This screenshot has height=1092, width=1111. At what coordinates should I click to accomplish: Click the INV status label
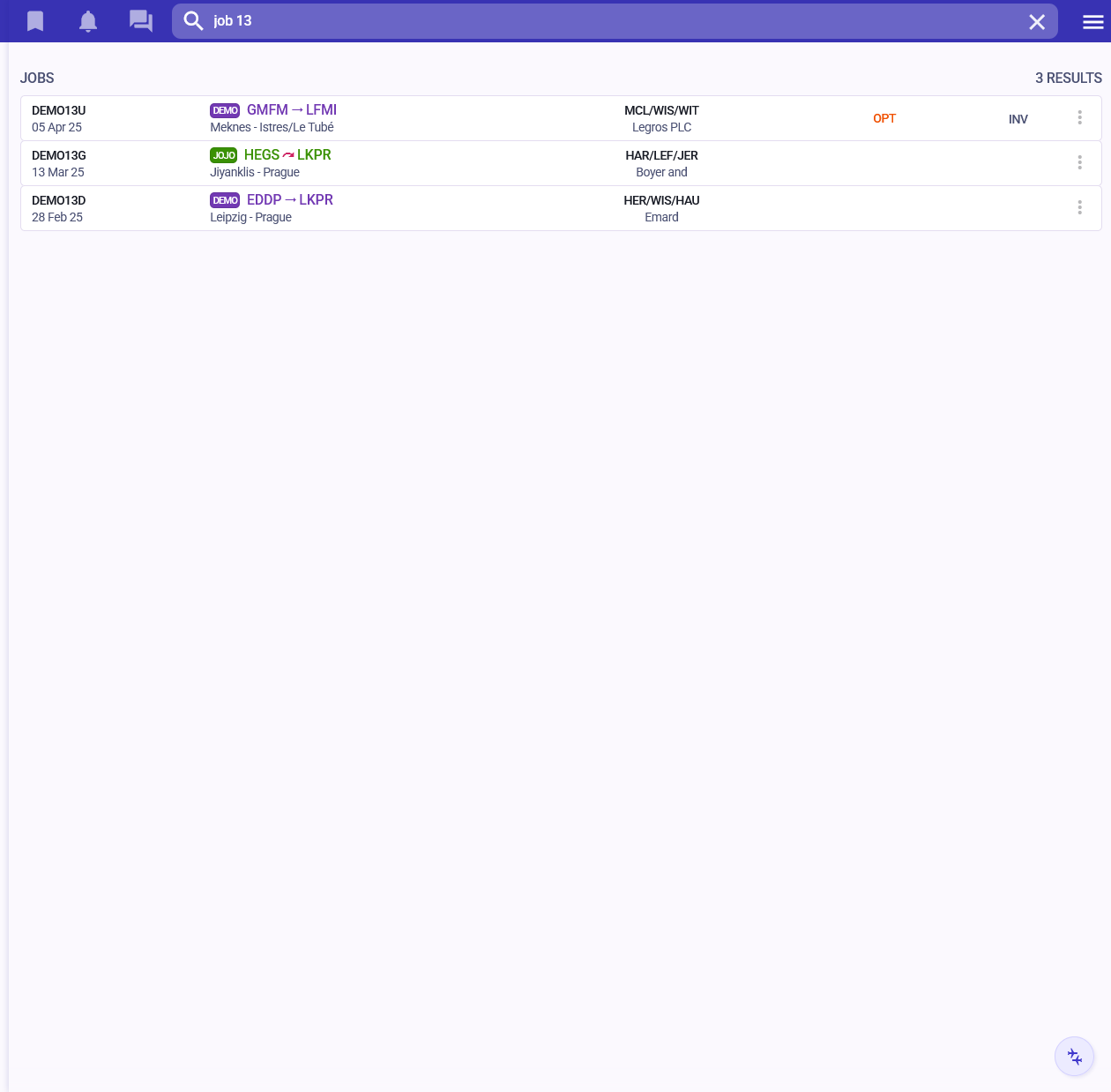pos(1018,119)
